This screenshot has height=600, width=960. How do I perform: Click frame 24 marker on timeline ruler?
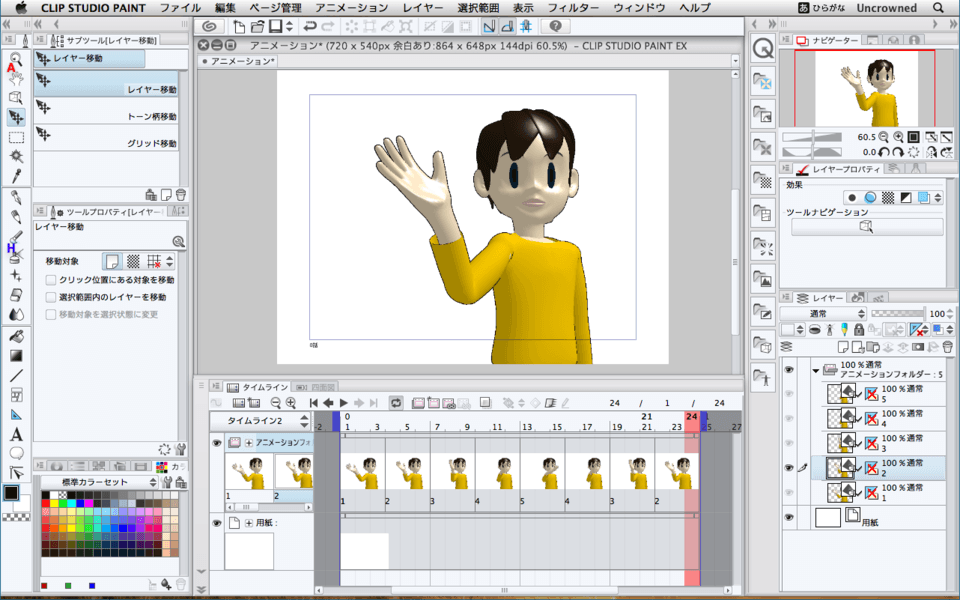[691, 416]
